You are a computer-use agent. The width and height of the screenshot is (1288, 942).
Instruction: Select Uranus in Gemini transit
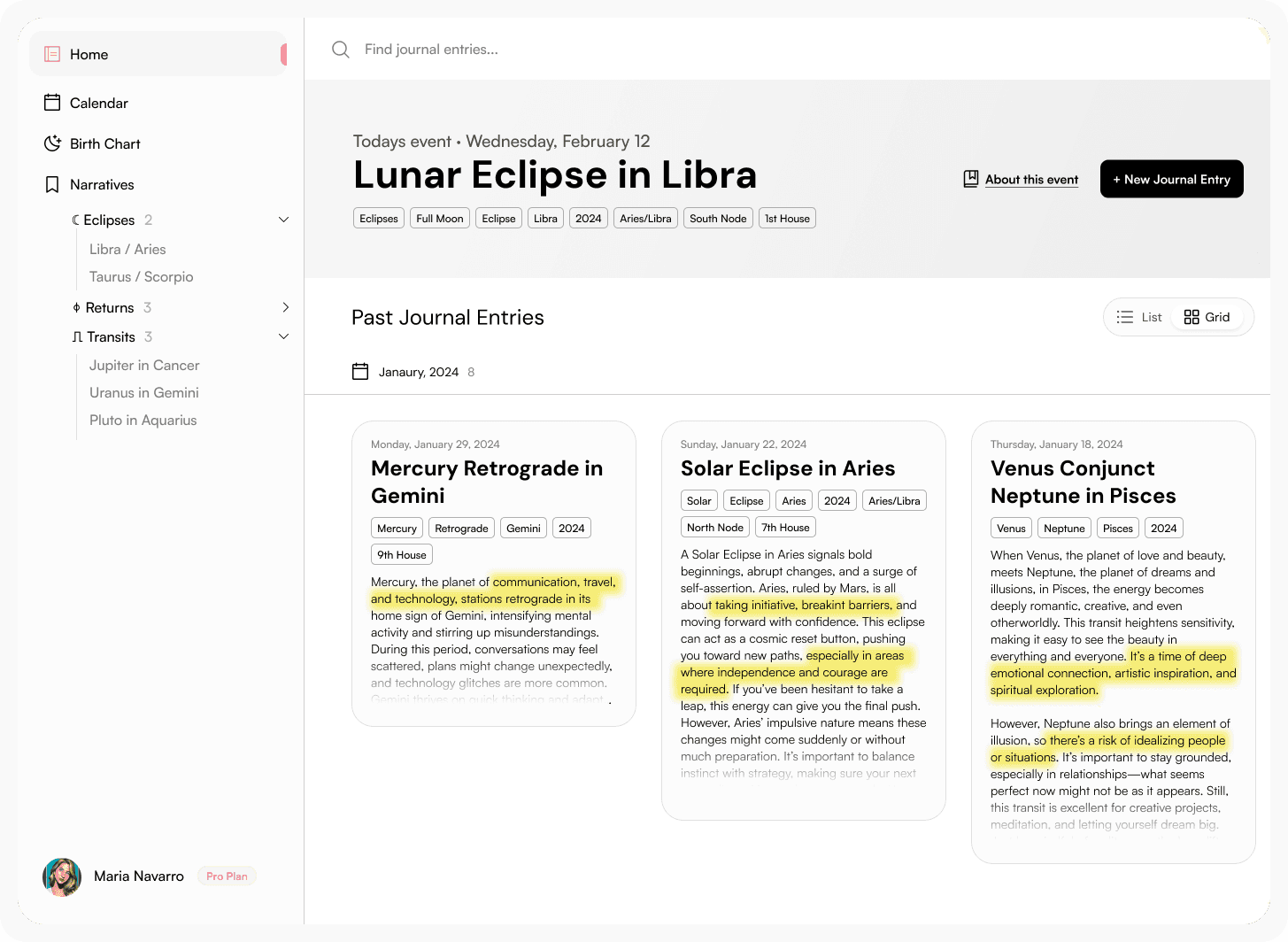[144, 393]
